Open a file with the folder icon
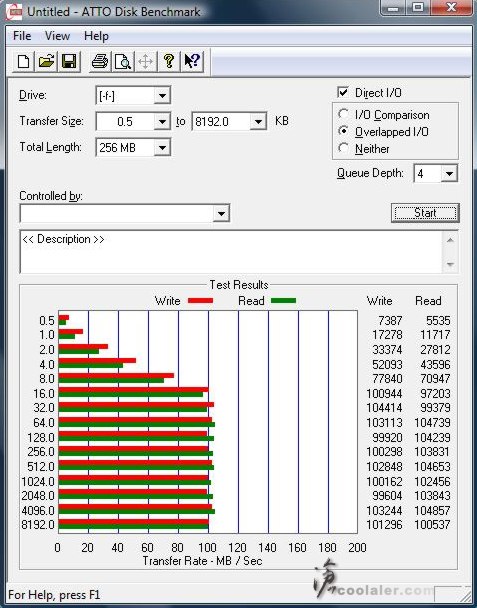The image size is (477, 608). point(46,61)
